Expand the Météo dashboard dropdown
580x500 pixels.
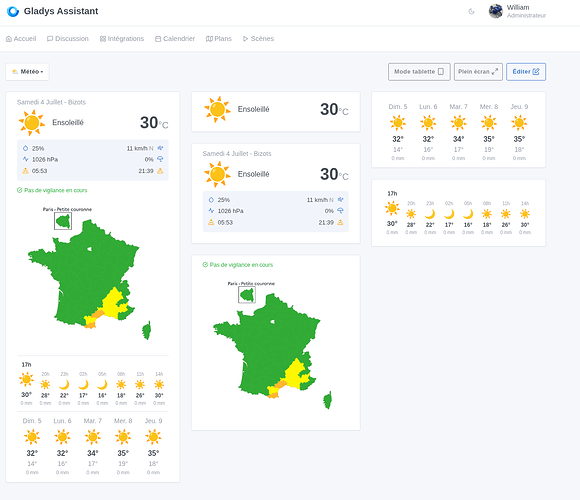point(27,72)
